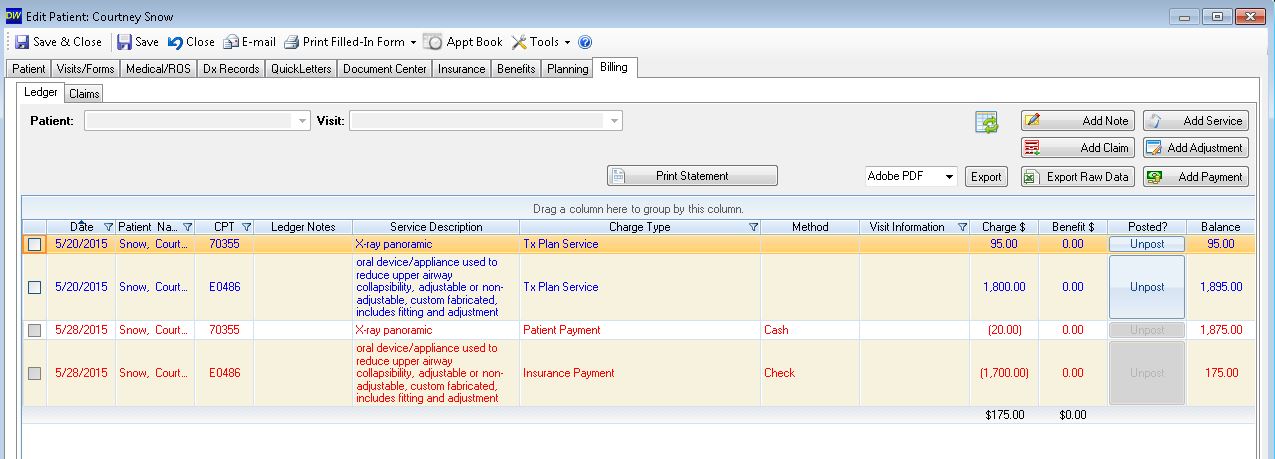Screen dimensions: 1275x459
Task: Open the Document Center tab
Action: click(x=385, y=69)
